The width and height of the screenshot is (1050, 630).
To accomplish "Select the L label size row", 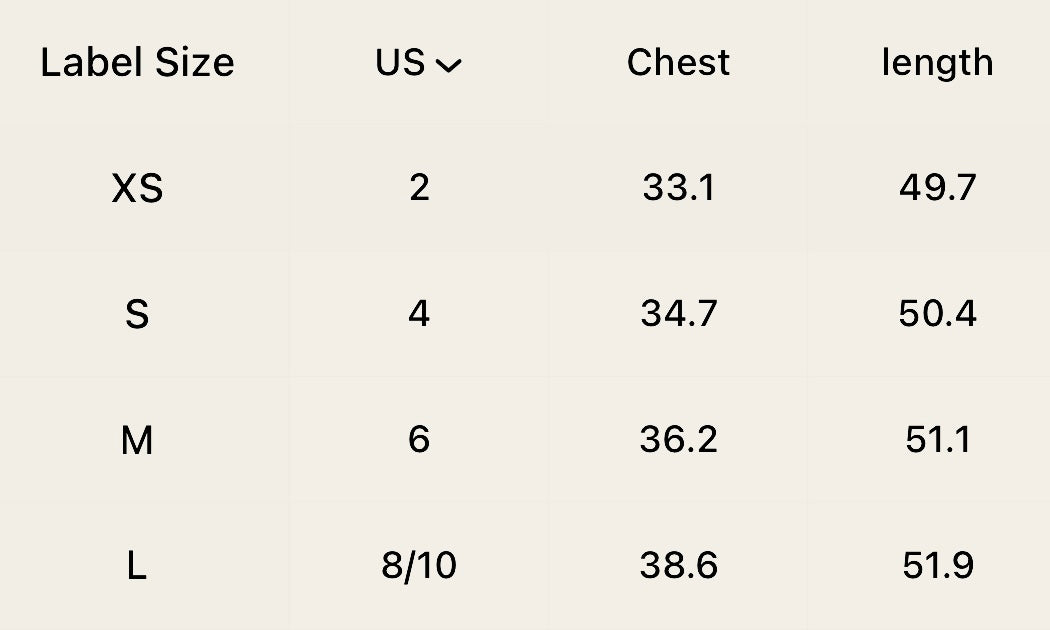I will click(137, 566).
